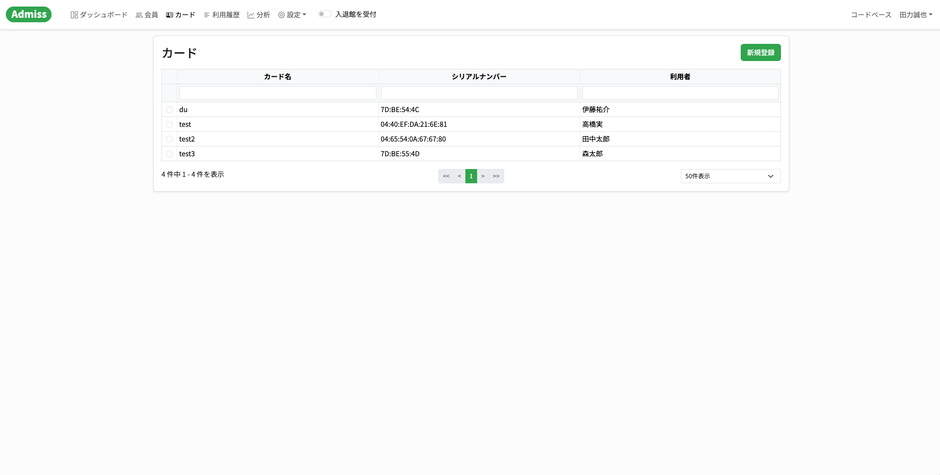Viewport: 940px width, 475px height.
Task: Go to the 会員 members page
Action: (146, 15)
